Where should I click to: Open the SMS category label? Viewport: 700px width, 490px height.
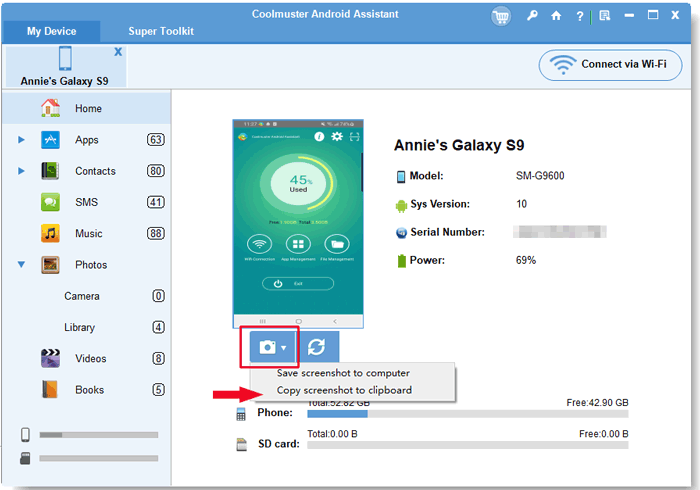[87, 202]
